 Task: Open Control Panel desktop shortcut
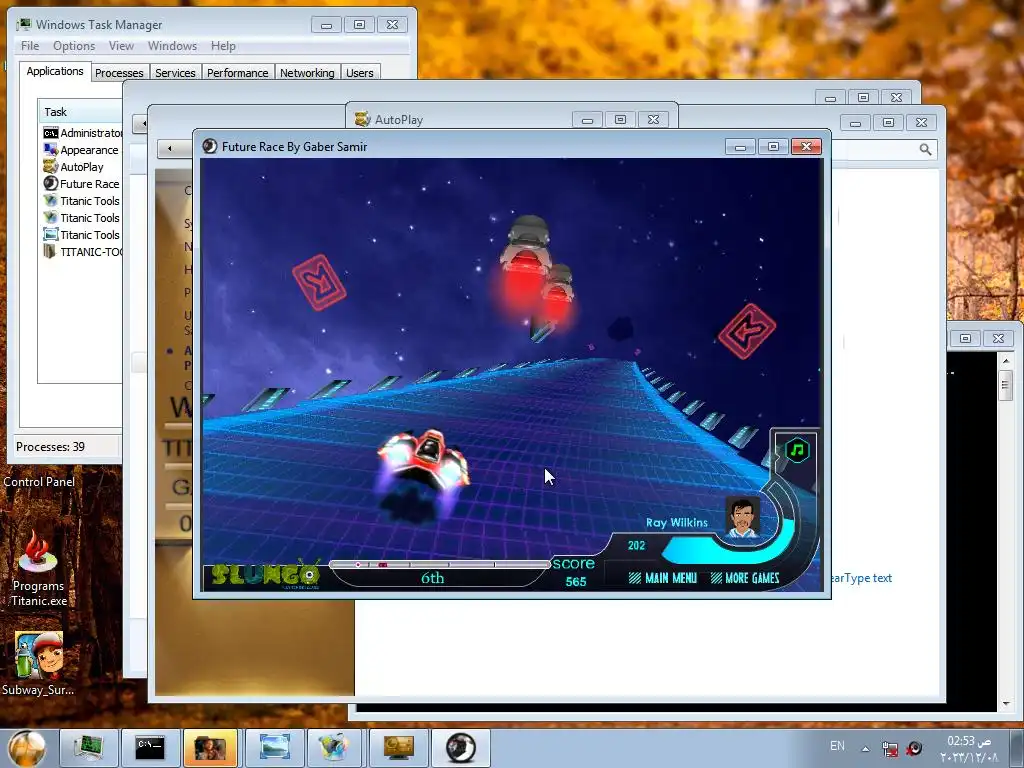click(x=39, y=481)
